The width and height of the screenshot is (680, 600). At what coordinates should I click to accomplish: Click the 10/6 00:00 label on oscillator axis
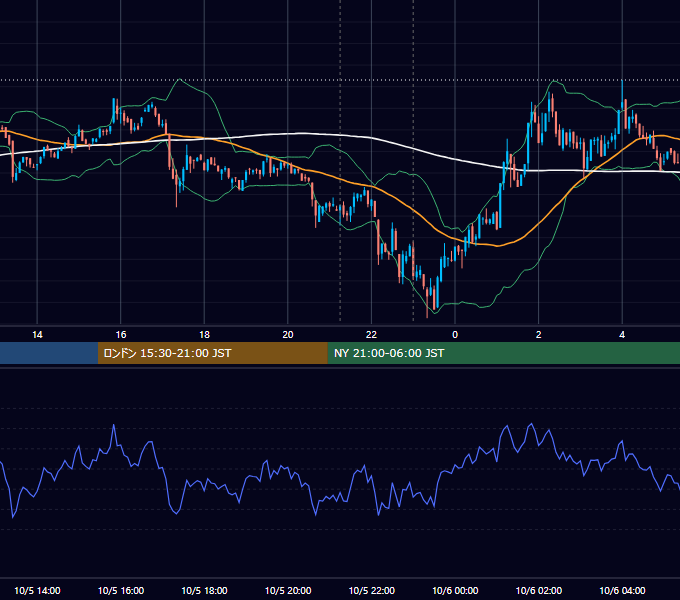455,590
